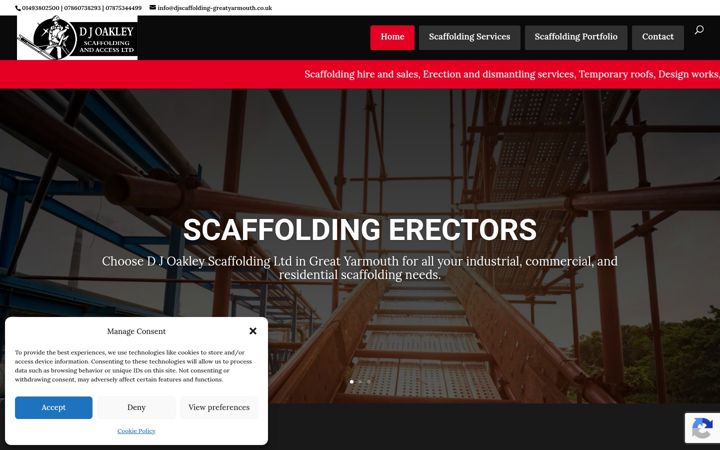
Task: Go to the Contact page
Action: (658, 37)
